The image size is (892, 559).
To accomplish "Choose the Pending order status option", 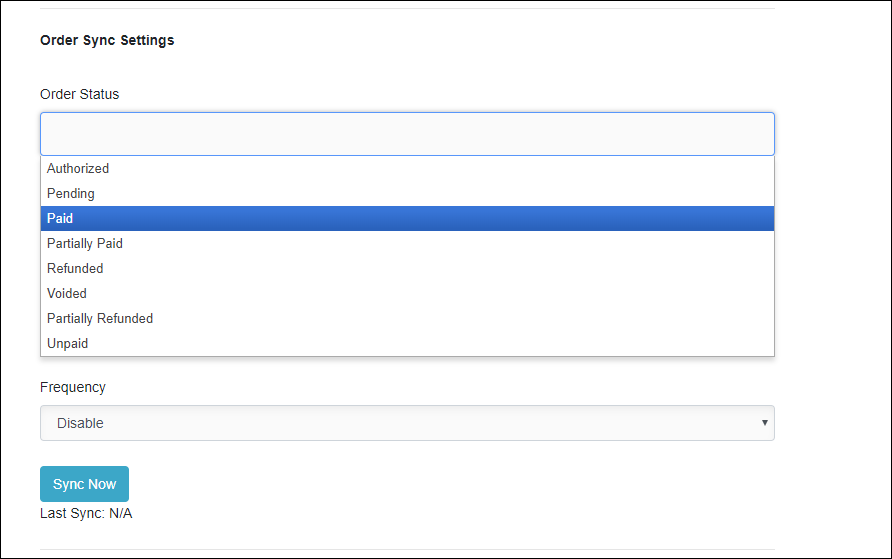I will pyautogui.click(x=71, y=194).
